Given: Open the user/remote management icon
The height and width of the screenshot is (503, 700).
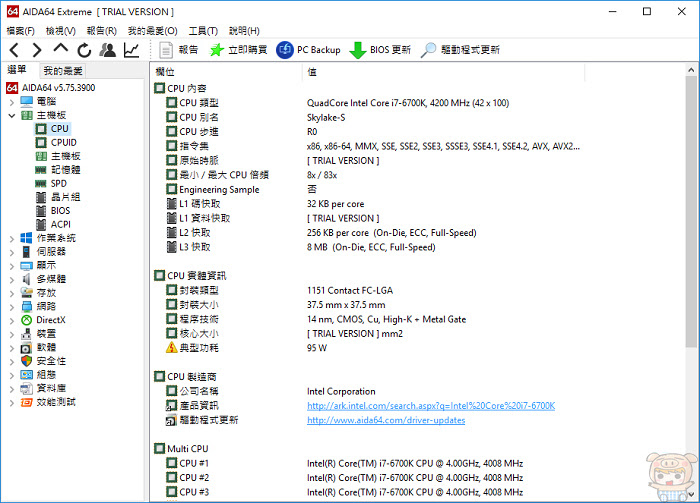Looking at the screenshot, I should (x=108, y=50).
